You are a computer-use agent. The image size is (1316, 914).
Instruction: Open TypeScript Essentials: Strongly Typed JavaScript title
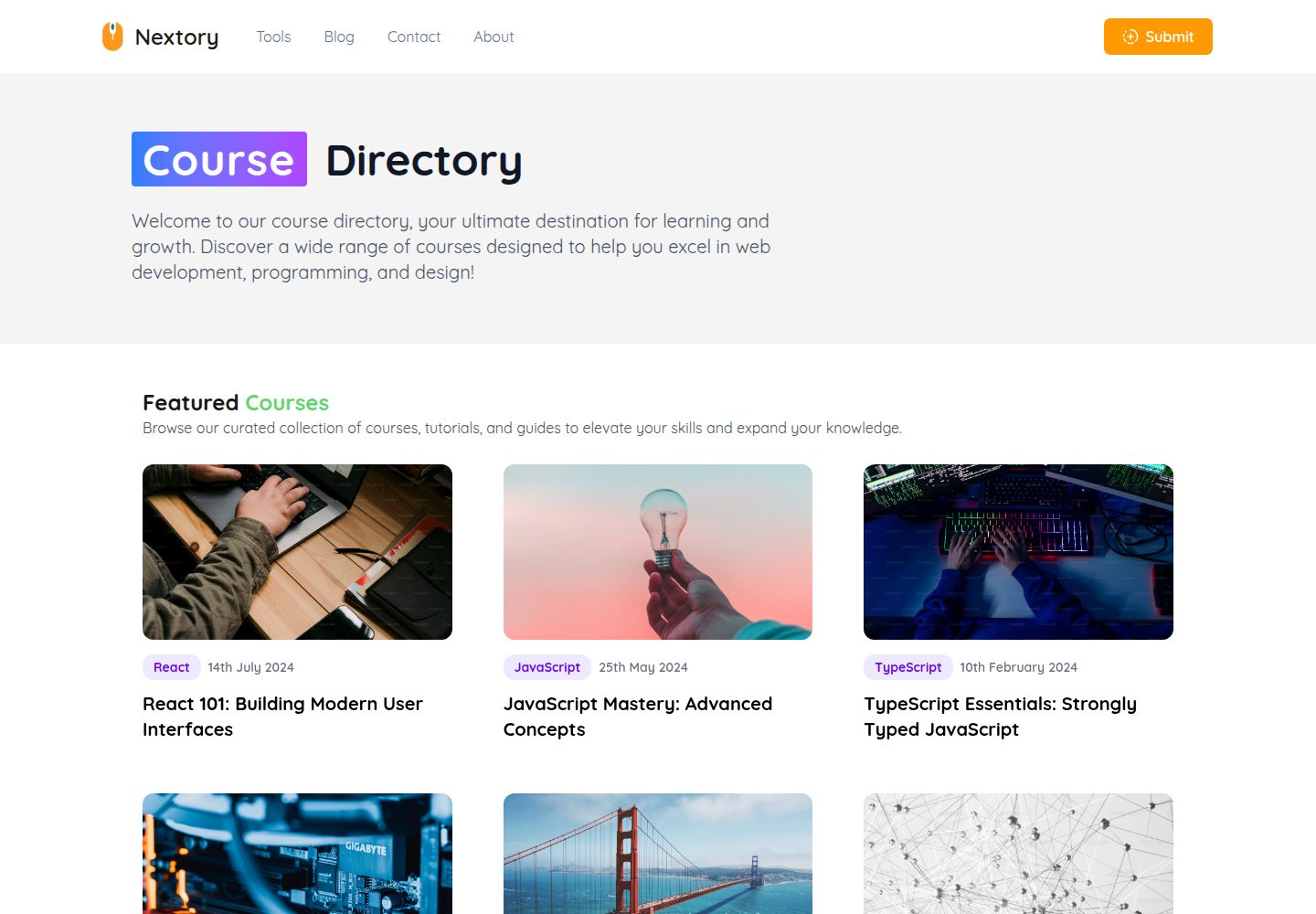click(1000, 717)
